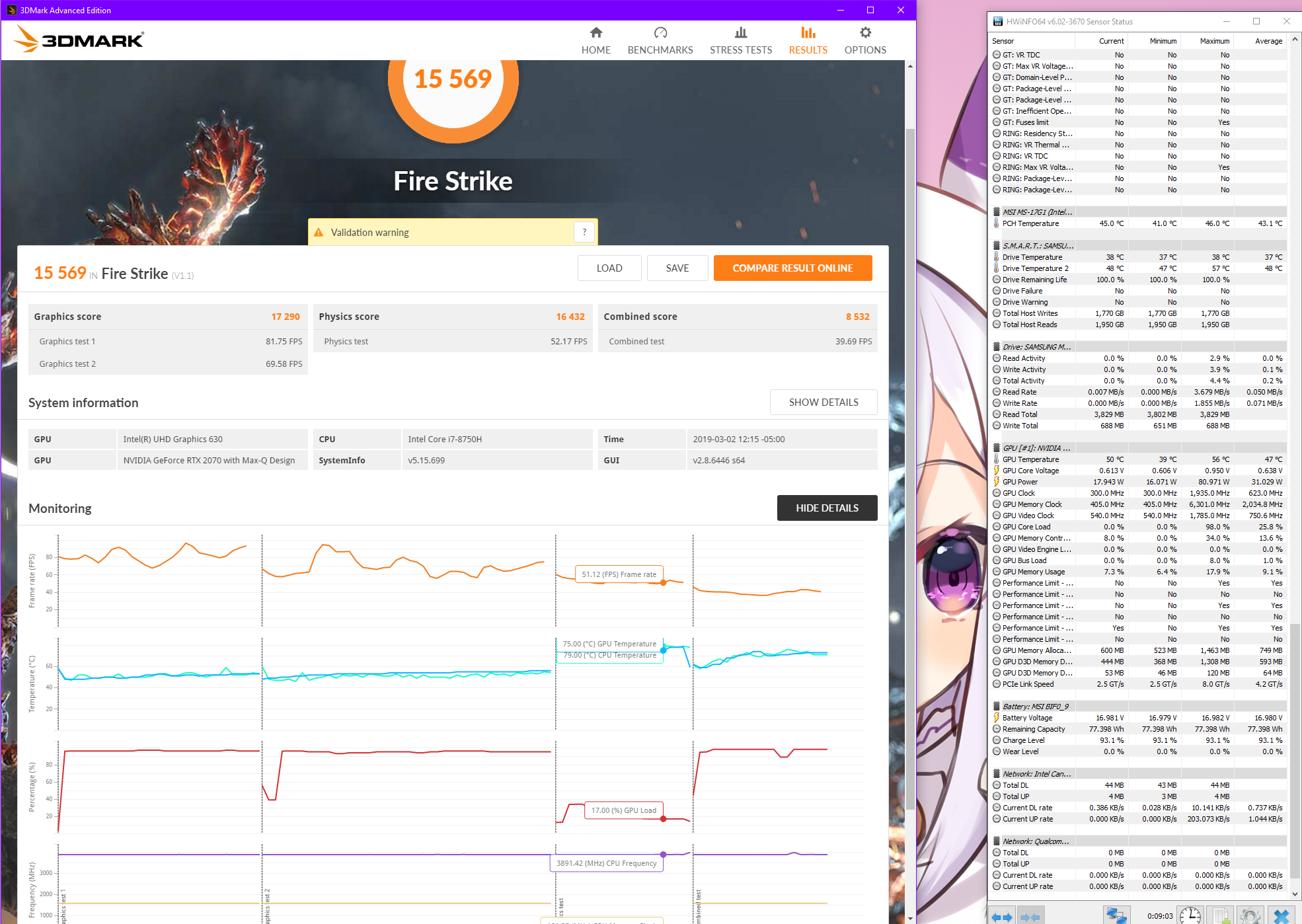Click HWiNFO Maximum column header
1302x924 pixels.
pyautogui.click(x=1207, y=41)
